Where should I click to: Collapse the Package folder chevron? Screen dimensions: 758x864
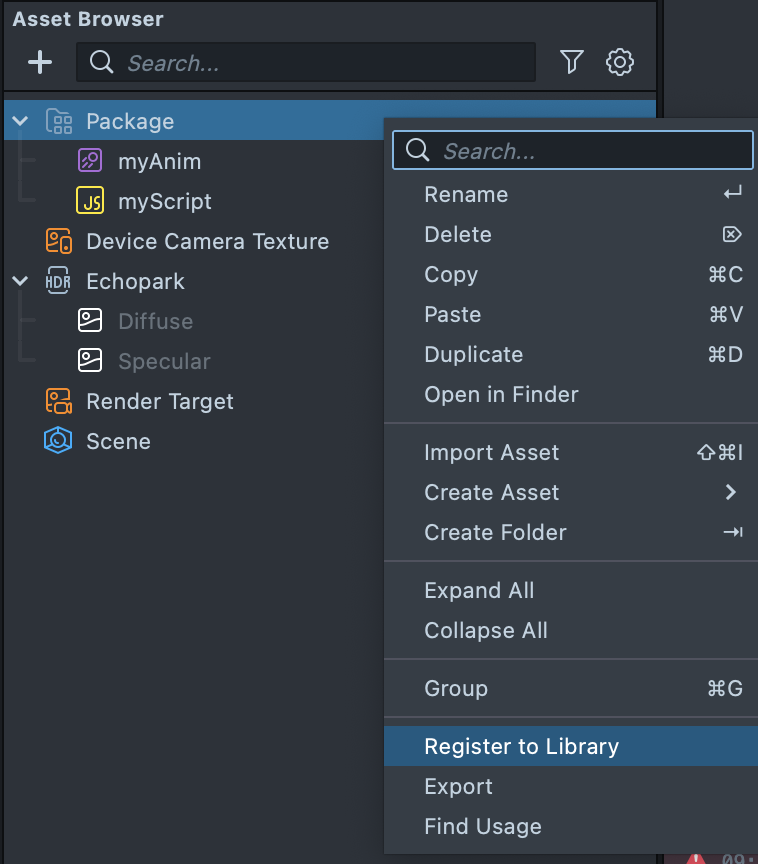click(x=20, y=121)
